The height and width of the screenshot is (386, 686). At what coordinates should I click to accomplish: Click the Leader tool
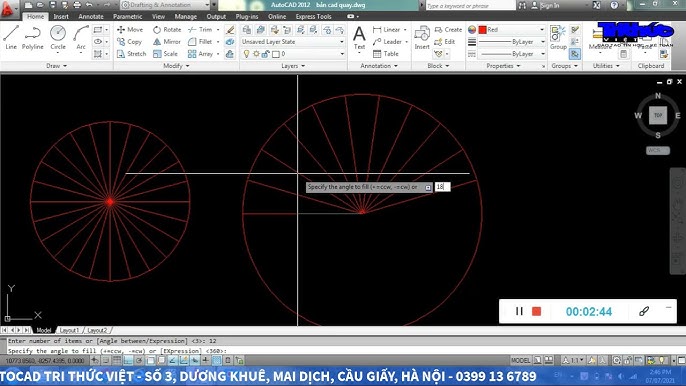(x=388, y=42)
